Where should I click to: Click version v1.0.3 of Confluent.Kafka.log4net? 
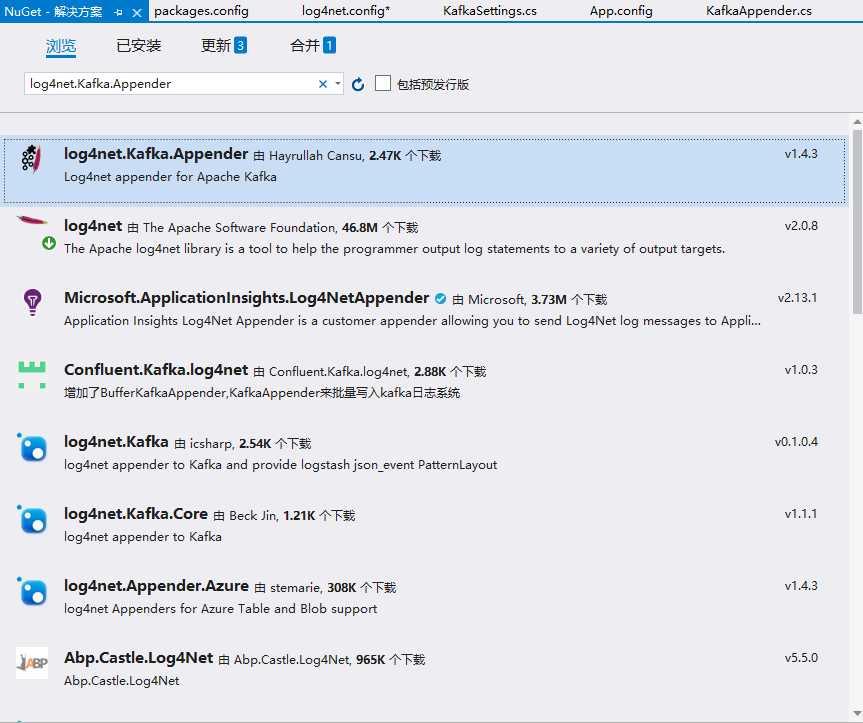click(x=801, y=370)
